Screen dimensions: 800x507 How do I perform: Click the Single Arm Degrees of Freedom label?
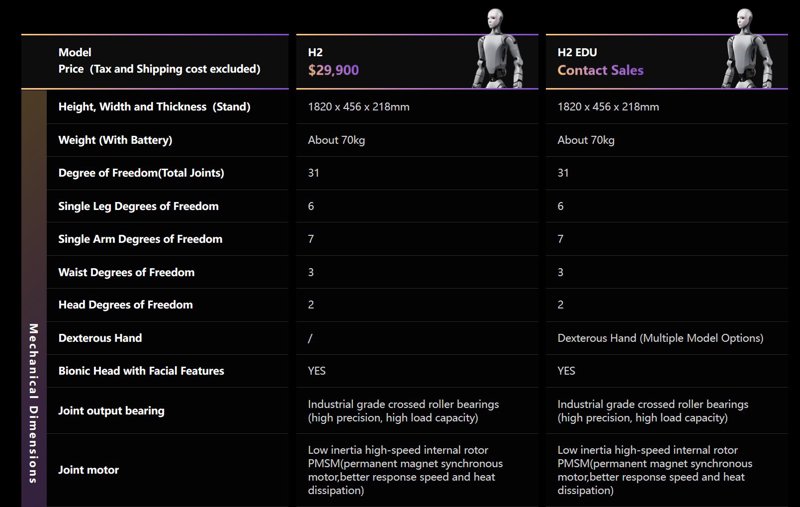140,239
